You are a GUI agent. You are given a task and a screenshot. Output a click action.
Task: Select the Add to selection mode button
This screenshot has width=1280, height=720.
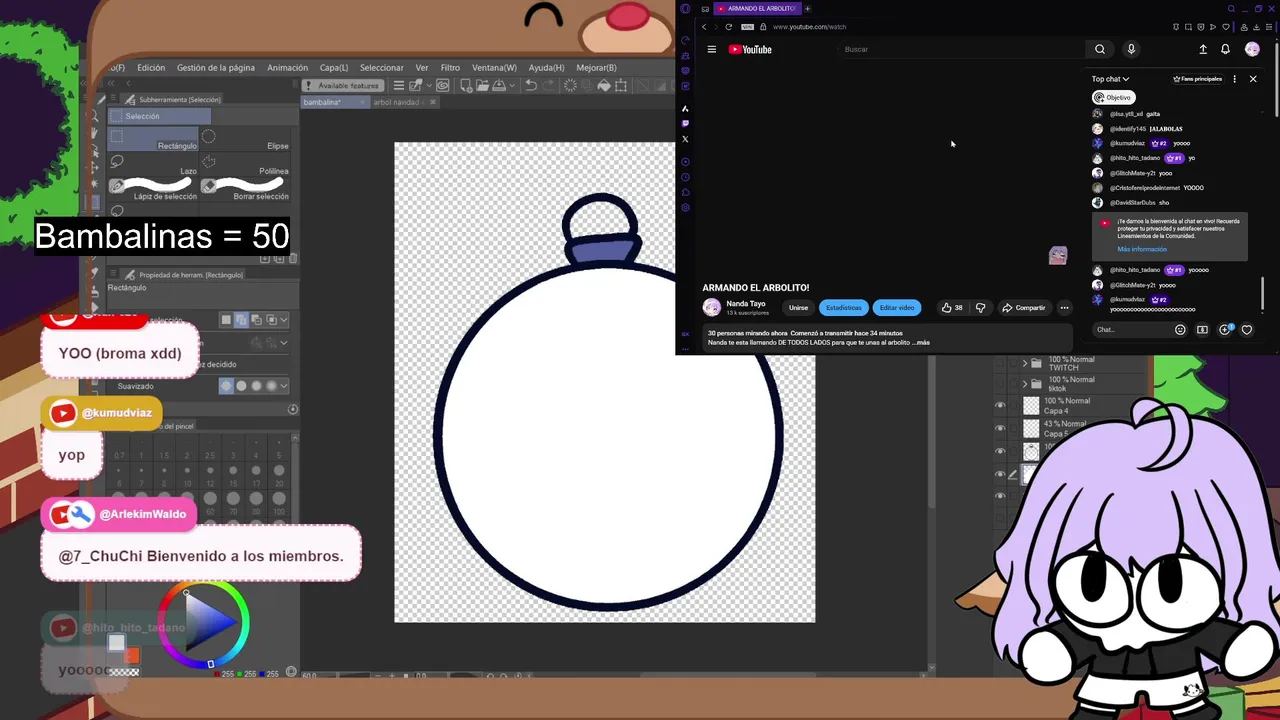pyautogui.click(x=241, y=320)
